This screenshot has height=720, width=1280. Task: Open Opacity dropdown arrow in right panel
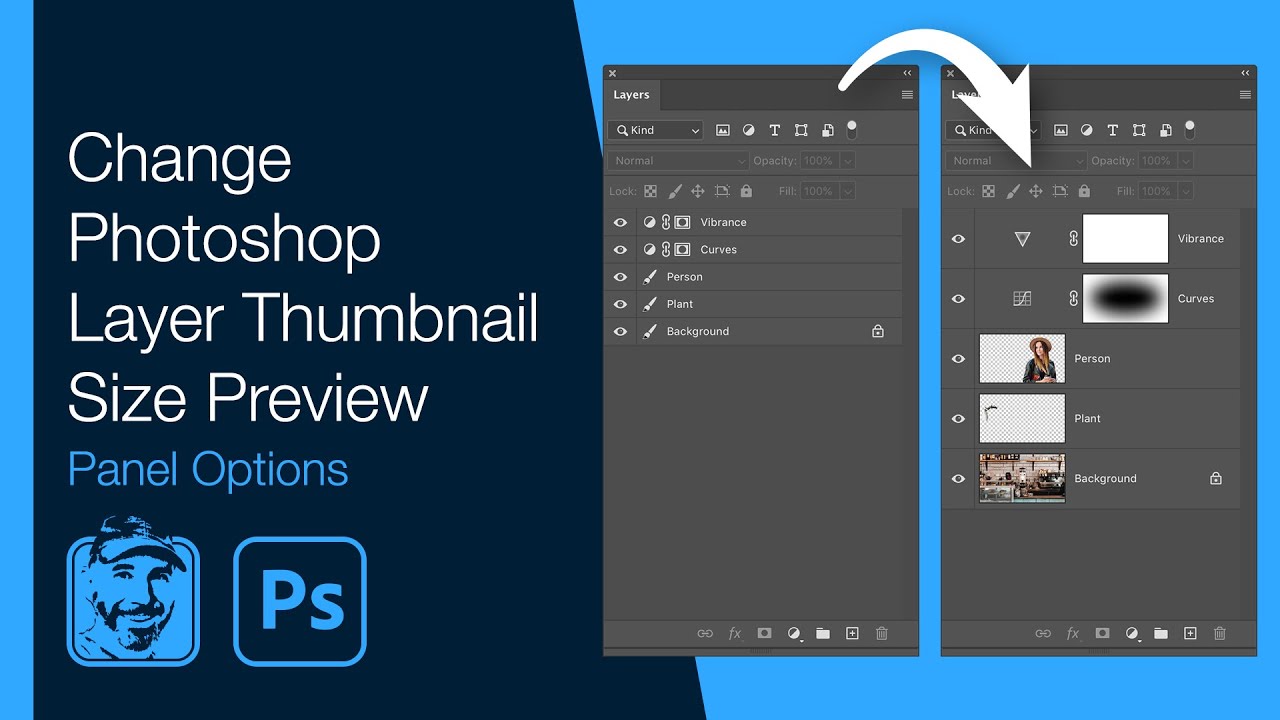1186,161
